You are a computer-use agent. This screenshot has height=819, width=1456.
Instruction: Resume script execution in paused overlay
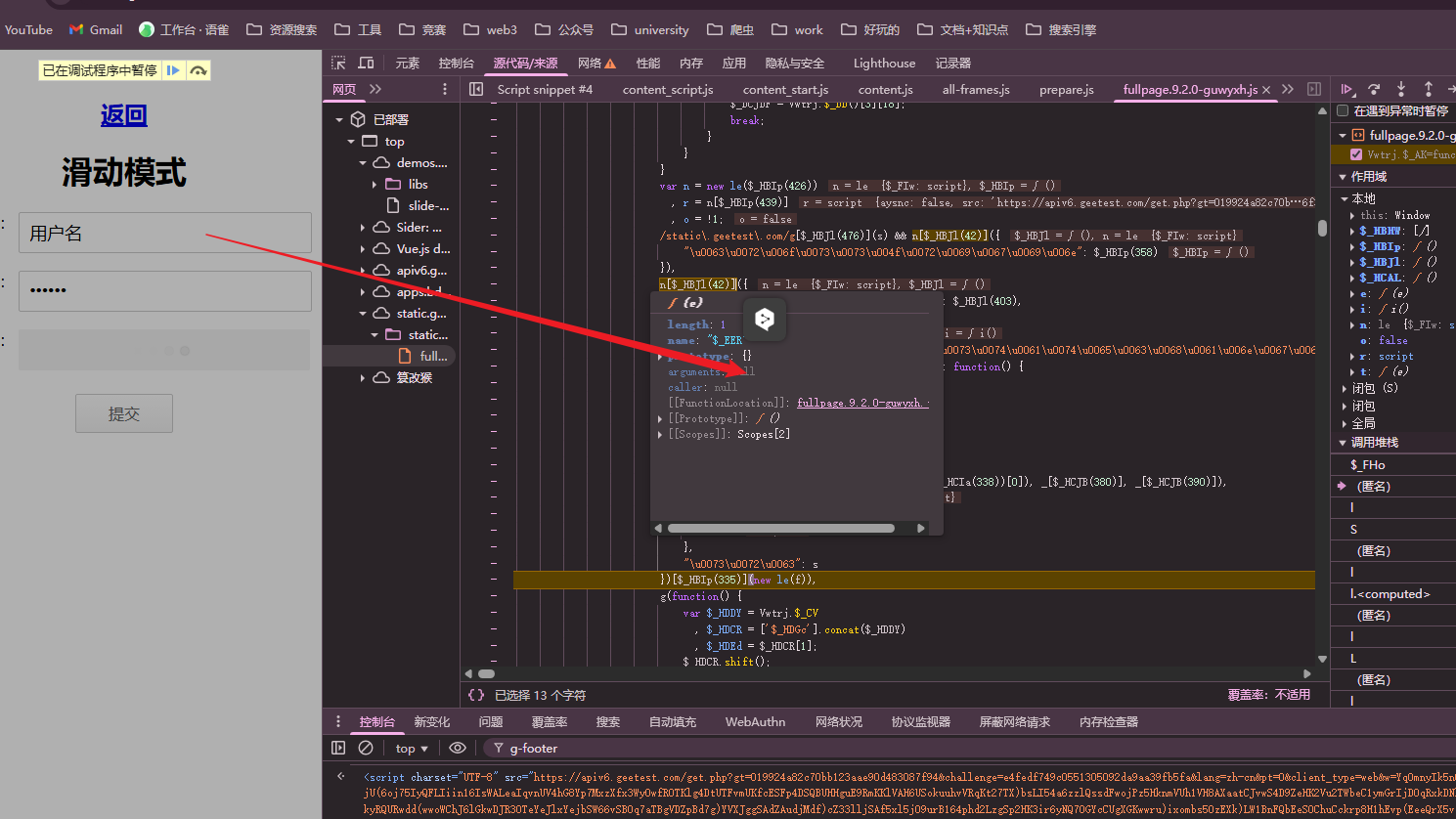pos(173,70)
